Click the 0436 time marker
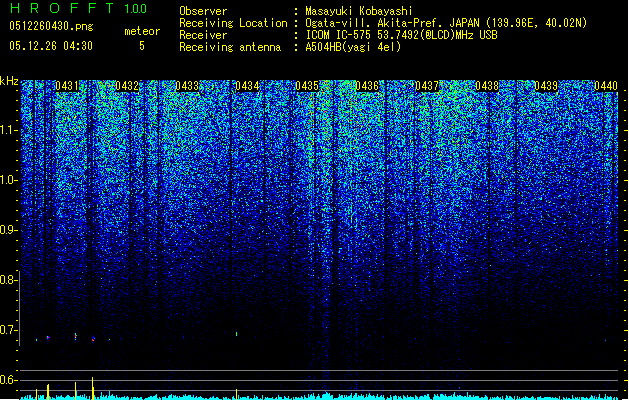Screen dimensions: 629x400 pos(367,86)
